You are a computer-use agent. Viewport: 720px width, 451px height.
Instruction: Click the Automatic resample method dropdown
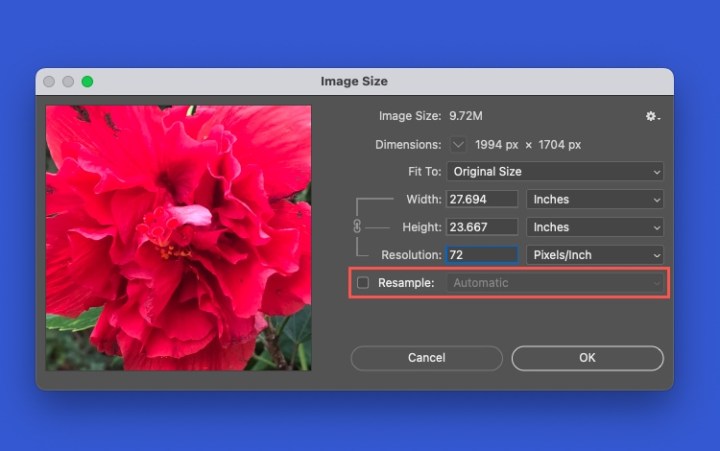tap(556, 283)
